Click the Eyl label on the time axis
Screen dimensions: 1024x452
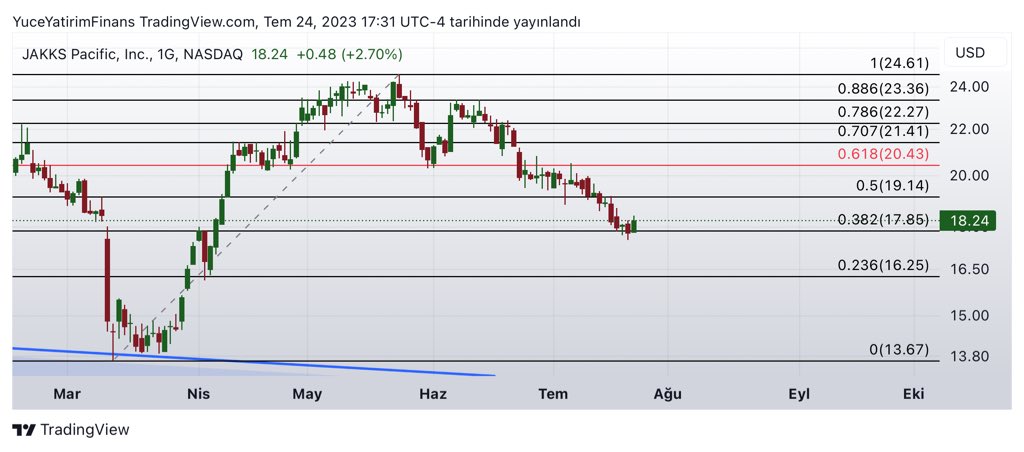click(799, 395)
